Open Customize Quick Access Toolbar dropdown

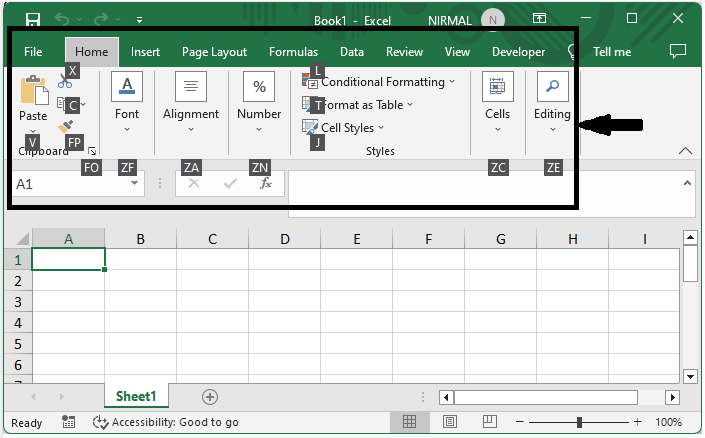(139, 20)
